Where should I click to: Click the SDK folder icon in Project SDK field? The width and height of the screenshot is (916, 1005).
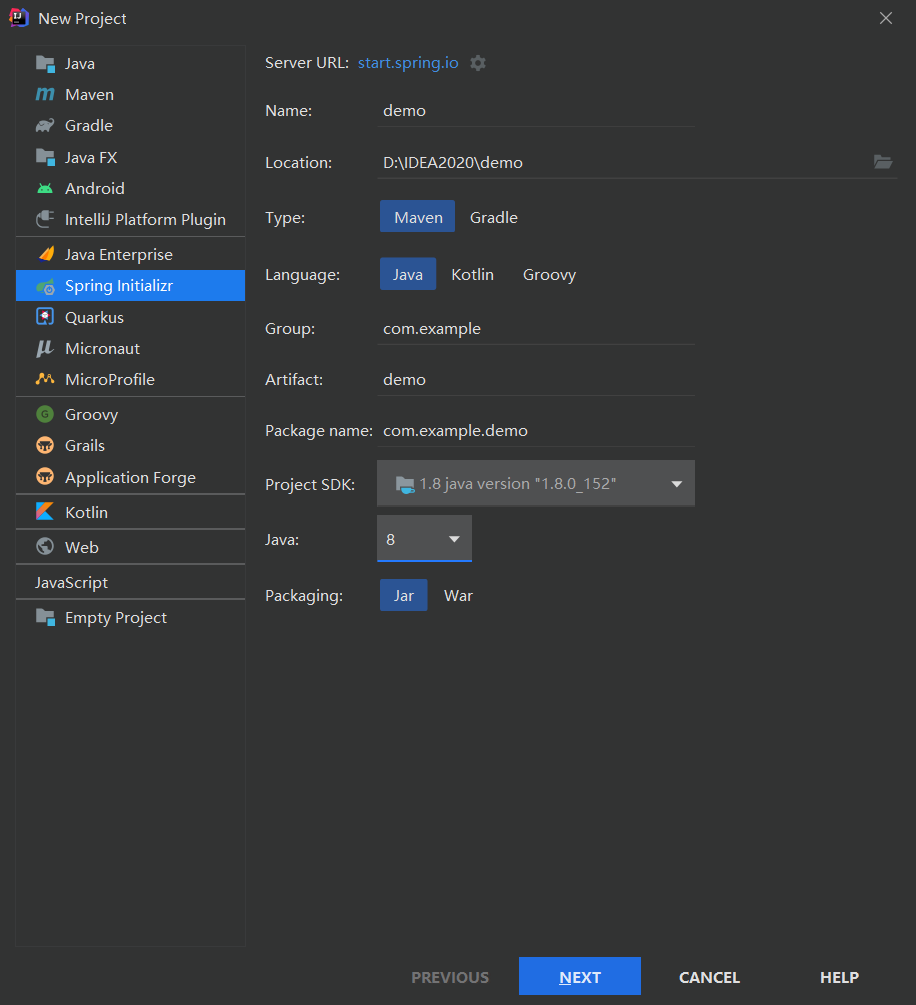pos(404,484)
